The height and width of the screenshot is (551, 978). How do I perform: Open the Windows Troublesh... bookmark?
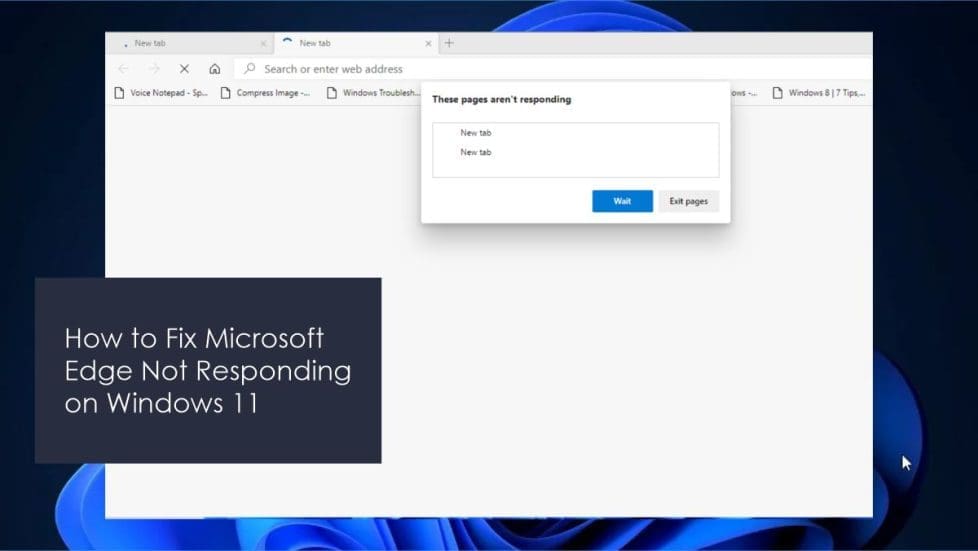tap(374, 93)
